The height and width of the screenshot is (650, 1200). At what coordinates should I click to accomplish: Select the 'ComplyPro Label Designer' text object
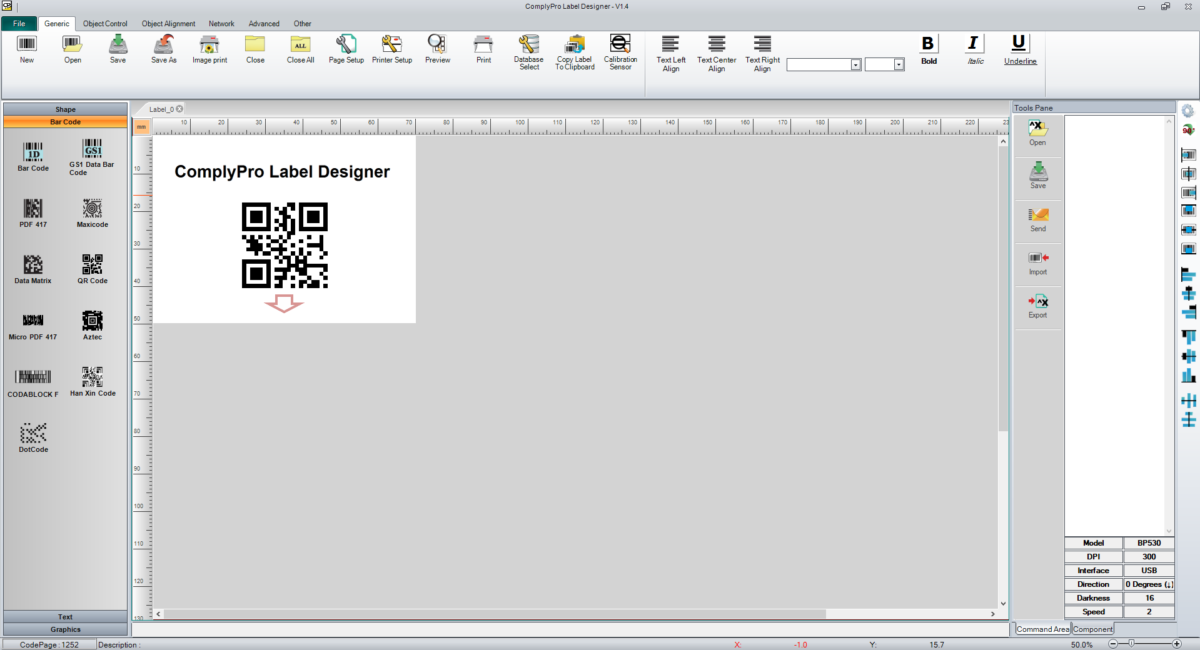point(282,172)
